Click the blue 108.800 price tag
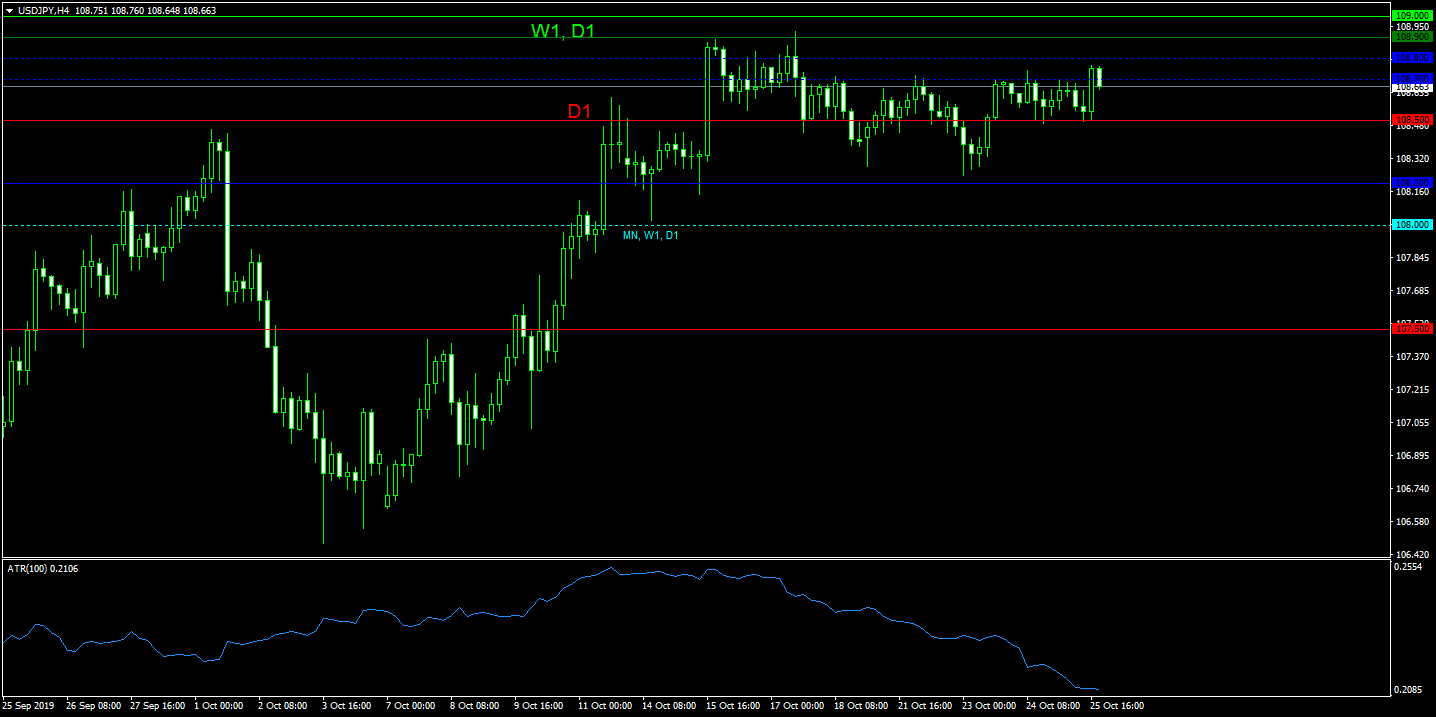Viewport: 1436px width, 717px height. [1413, 58]
